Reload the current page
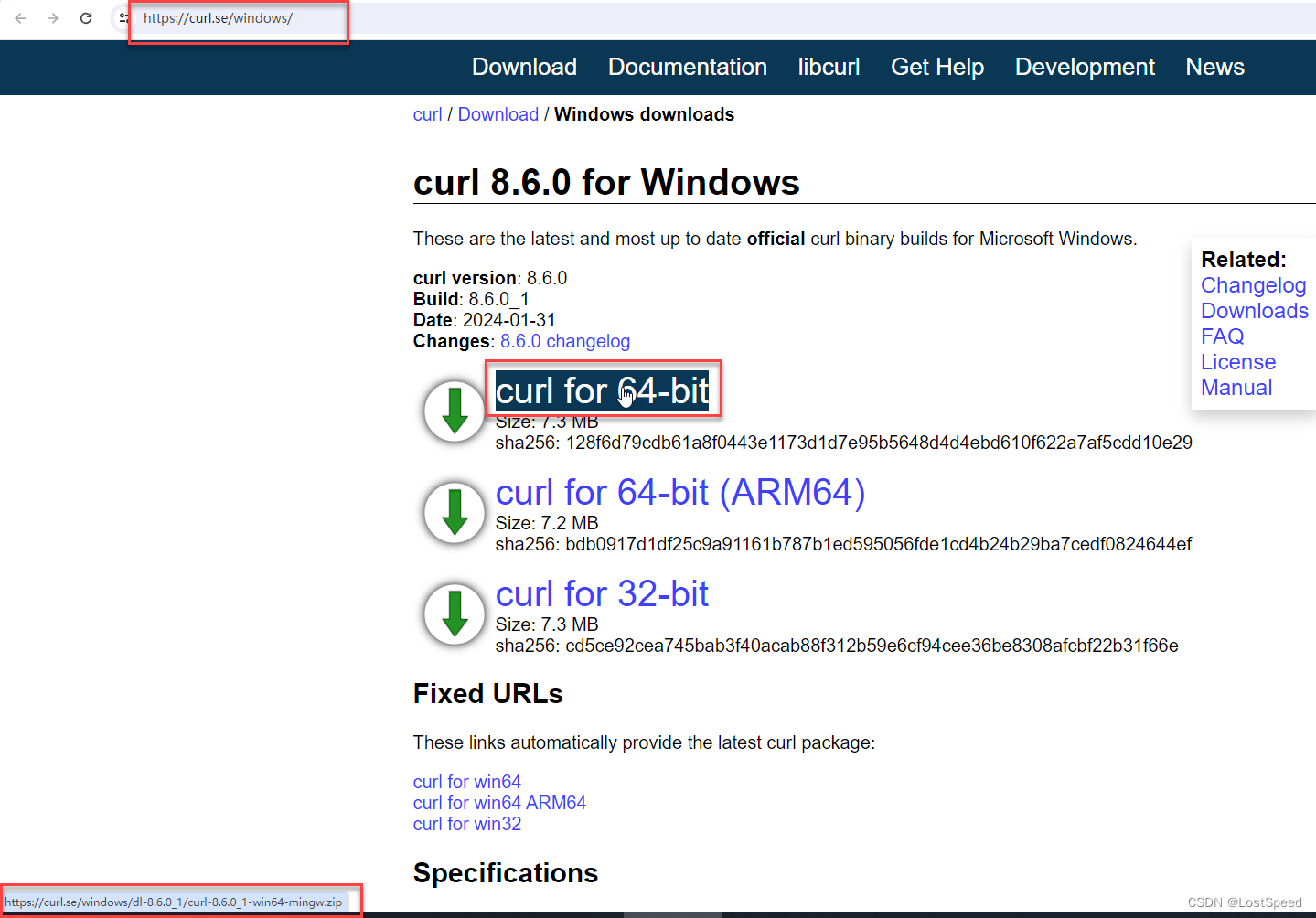The width and height of the screenshot is (1316, 918). 85,17
